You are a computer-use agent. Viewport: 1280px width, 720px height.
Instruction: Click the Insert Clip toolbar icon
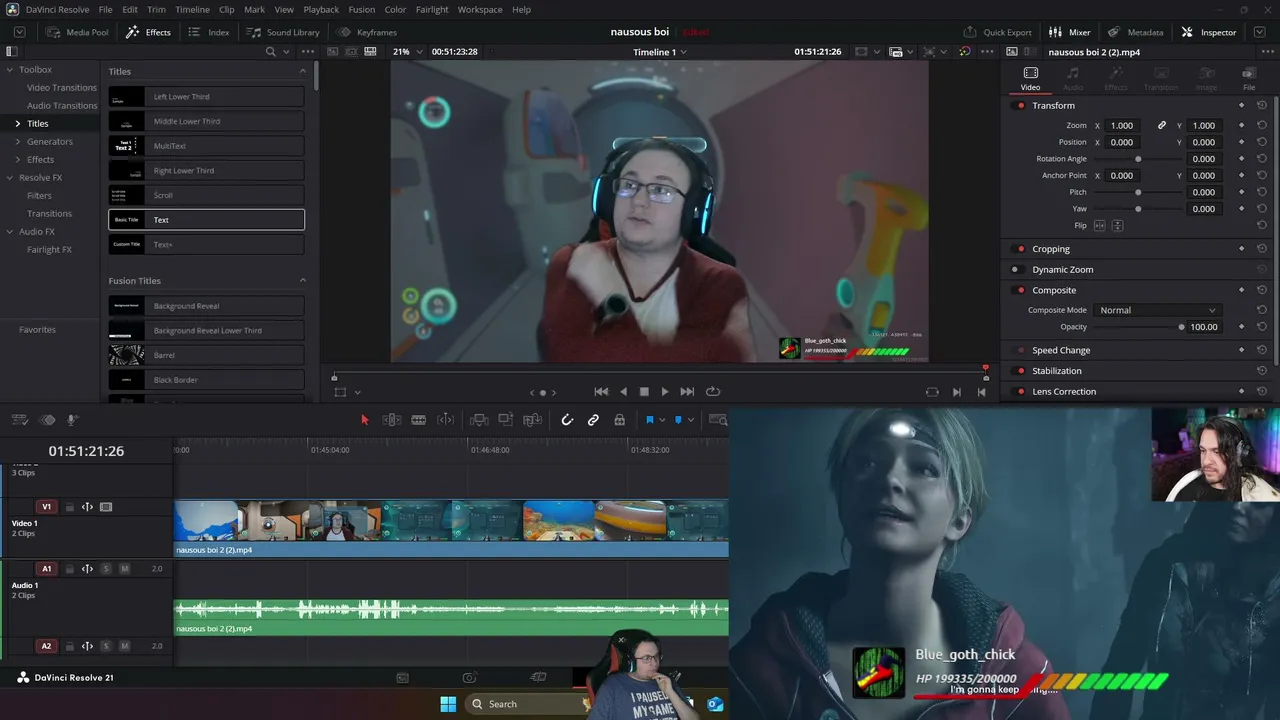[479, 420]
